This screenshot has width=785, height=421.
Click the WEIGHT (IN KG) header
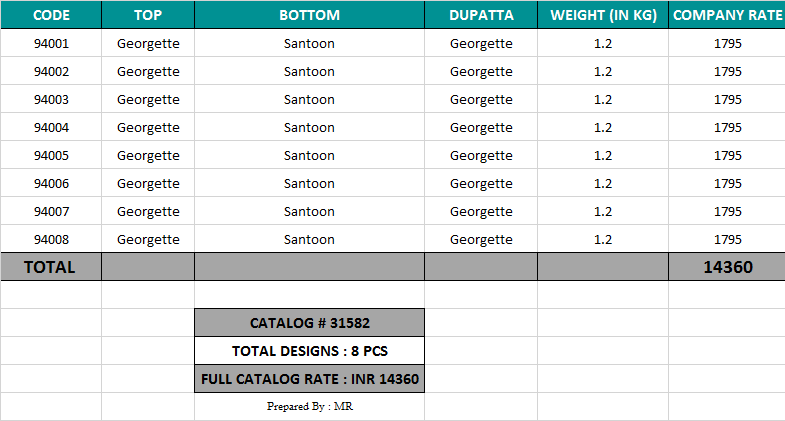[x=603, y=15]
